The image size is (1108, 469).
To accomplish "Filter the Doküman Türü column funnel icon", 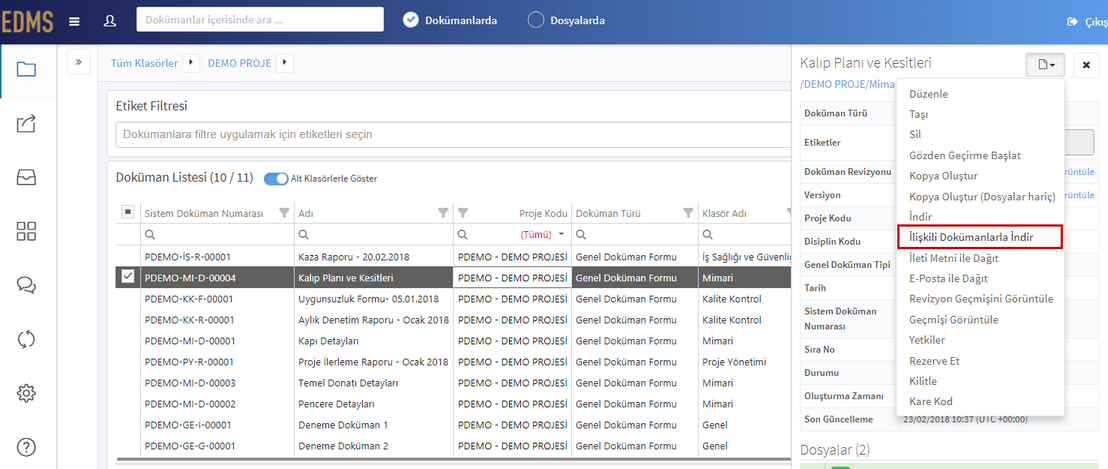I will click(688, 213).
